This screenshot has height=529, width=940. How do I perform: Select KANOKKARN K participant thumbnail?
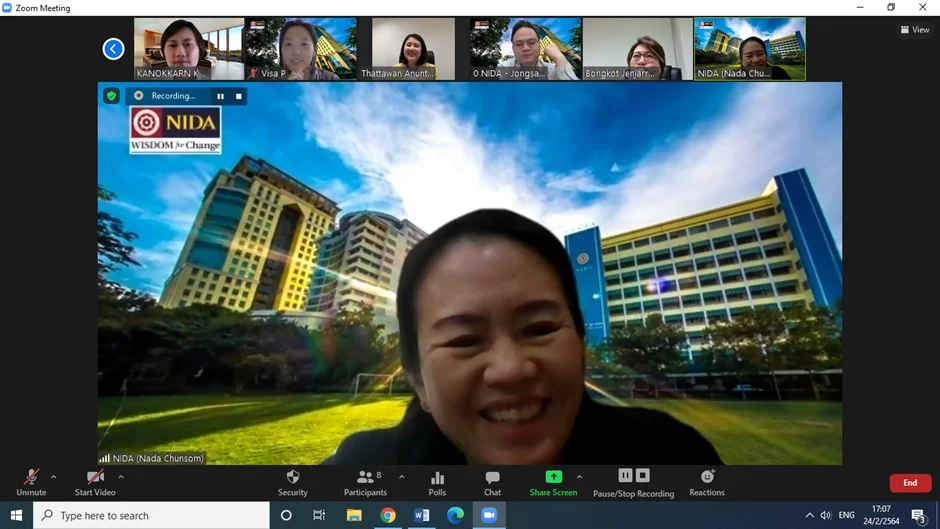coord(189,49)
